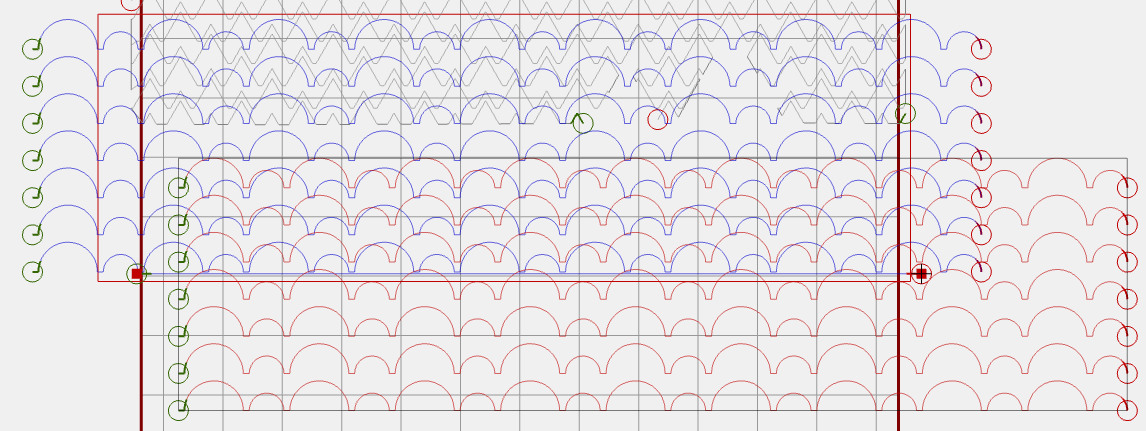The width and height of the screenshot is (1146, 431).
Task: Select lowest red end marker of blue pattern
Action: pos(981,271)
